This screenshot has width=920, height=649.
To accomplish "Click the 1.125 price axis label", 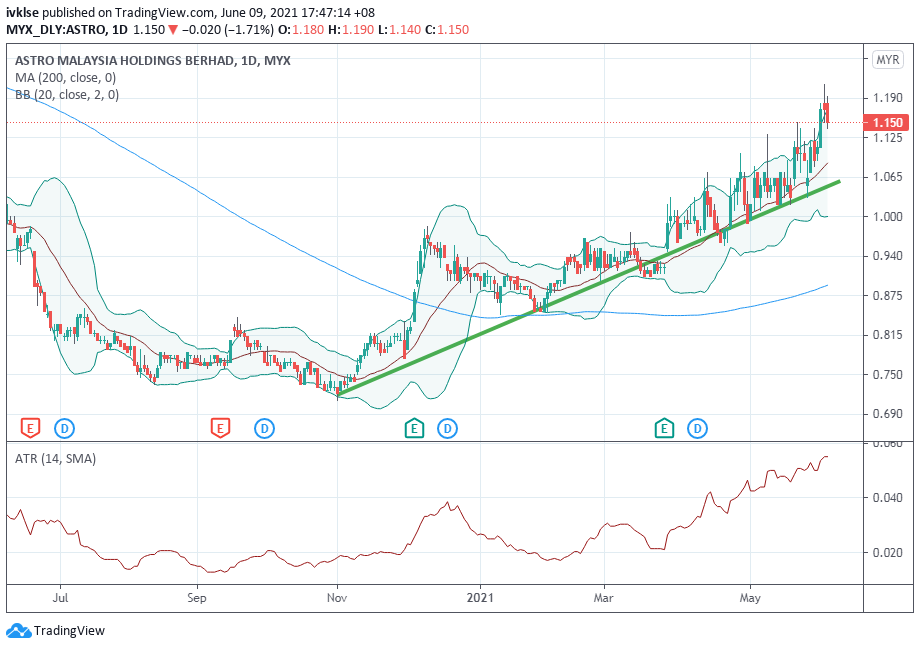I will tap(888, 137).
